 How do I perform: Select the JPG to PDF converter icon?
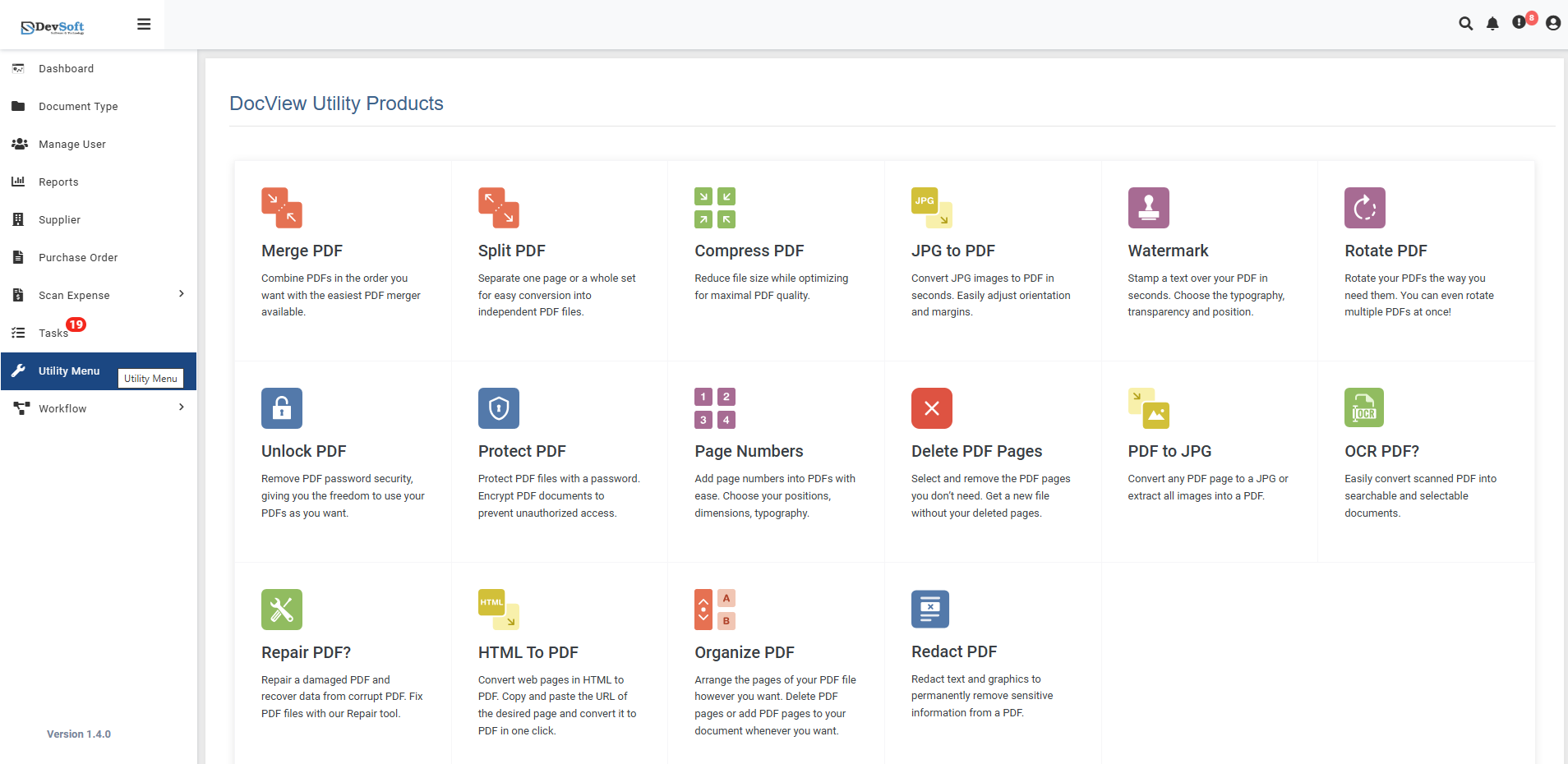930,207
